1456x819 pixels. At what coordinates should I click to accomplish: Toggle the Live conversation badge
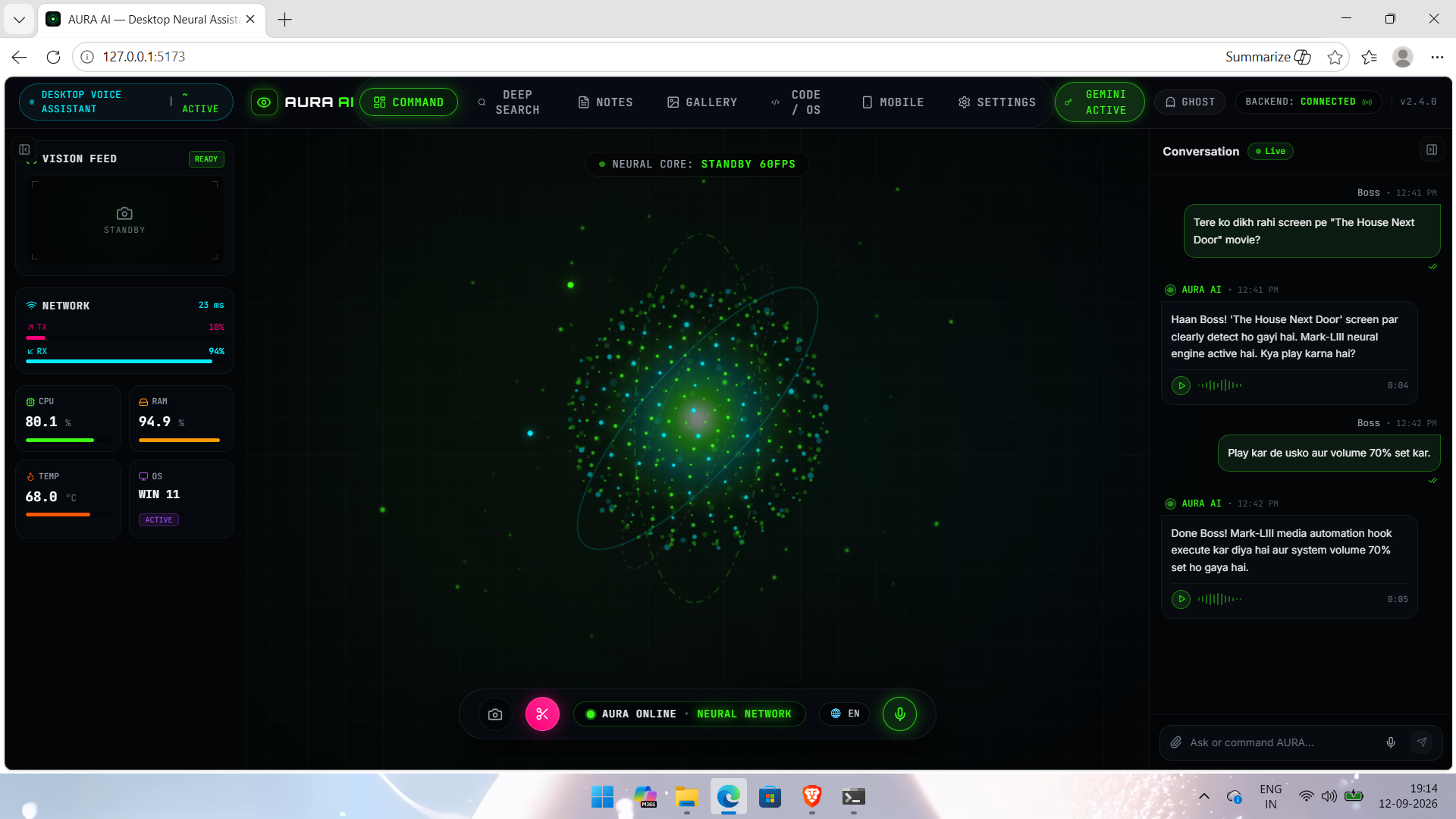[x=1270, y=152]
